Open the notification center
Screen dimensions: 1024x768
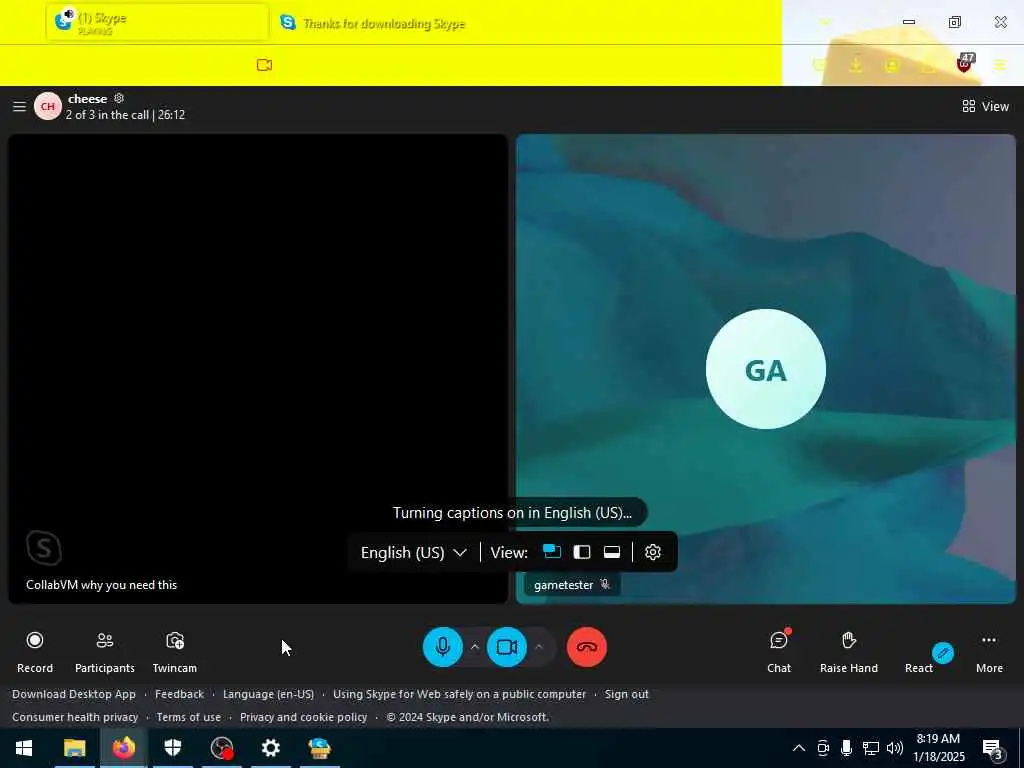993,749
